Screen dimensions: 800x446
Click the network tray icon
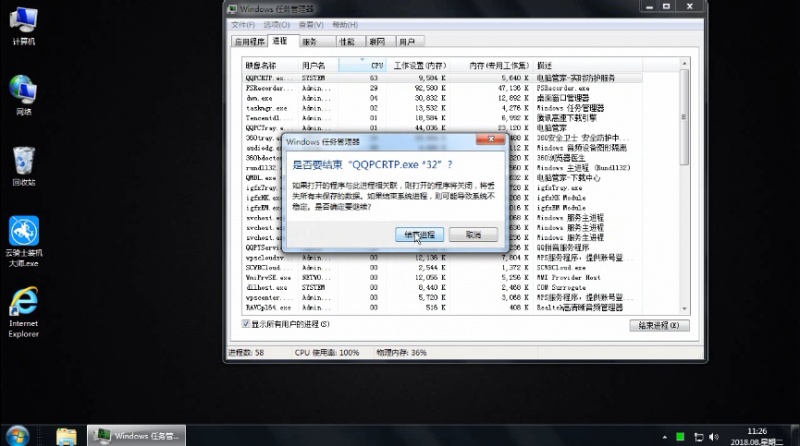point(698,437)
